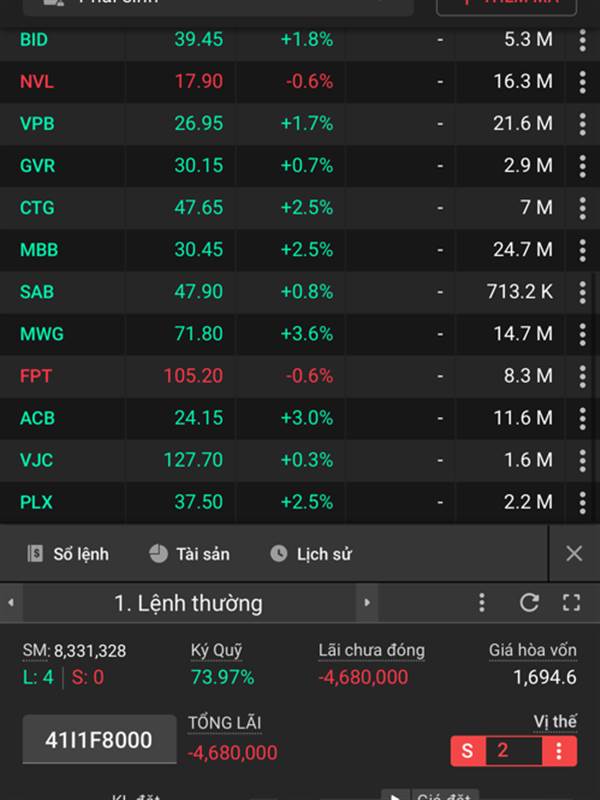
Task: Click the MWG change +3.6%
Action: point(307,334)
